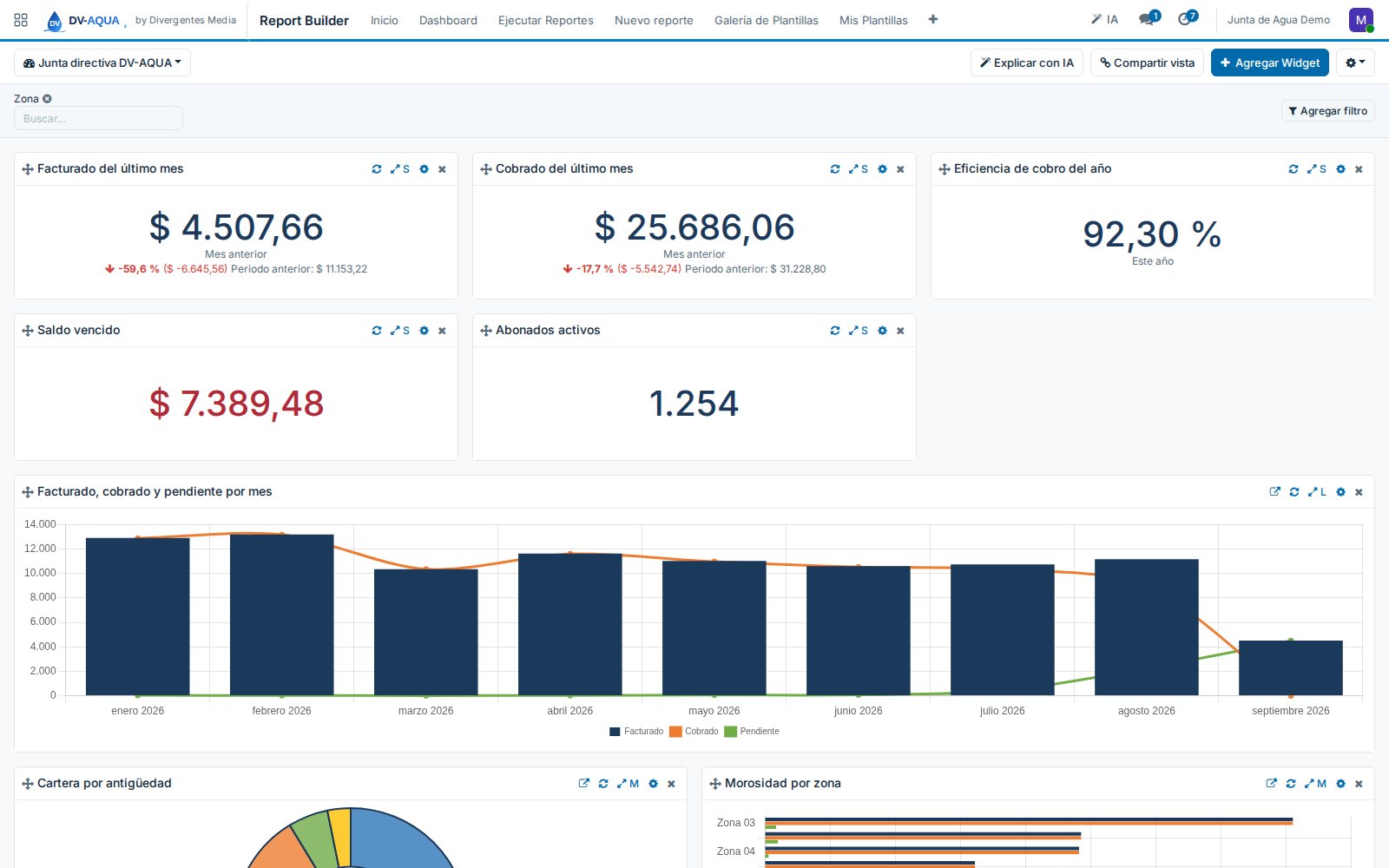Open Galería de Plantillas menu
Image resolution: width=1389 pixels, height=868 pixels.
click(767, 20)
